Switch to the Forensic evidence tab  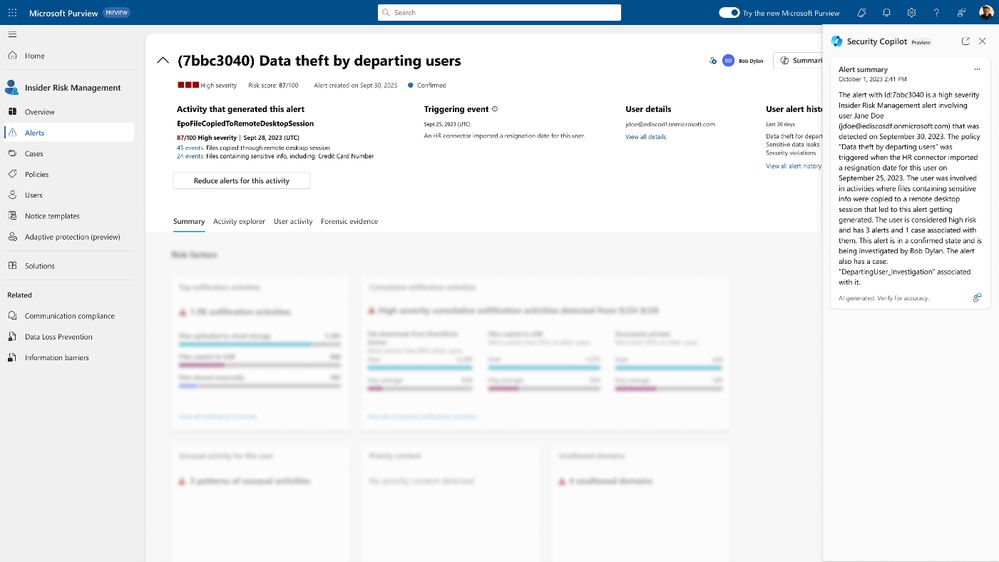coord(349,221)
